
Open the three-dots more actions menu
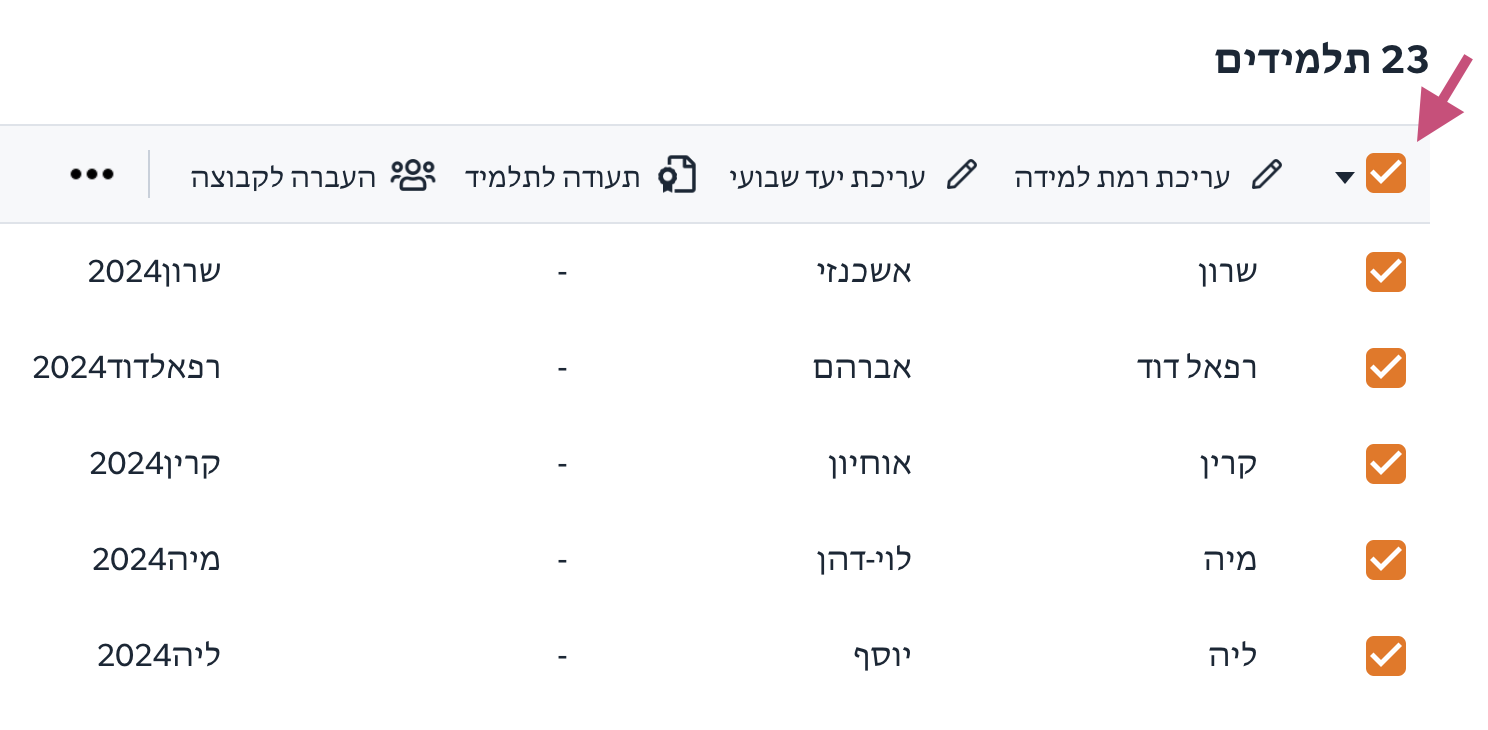(92, 174)
